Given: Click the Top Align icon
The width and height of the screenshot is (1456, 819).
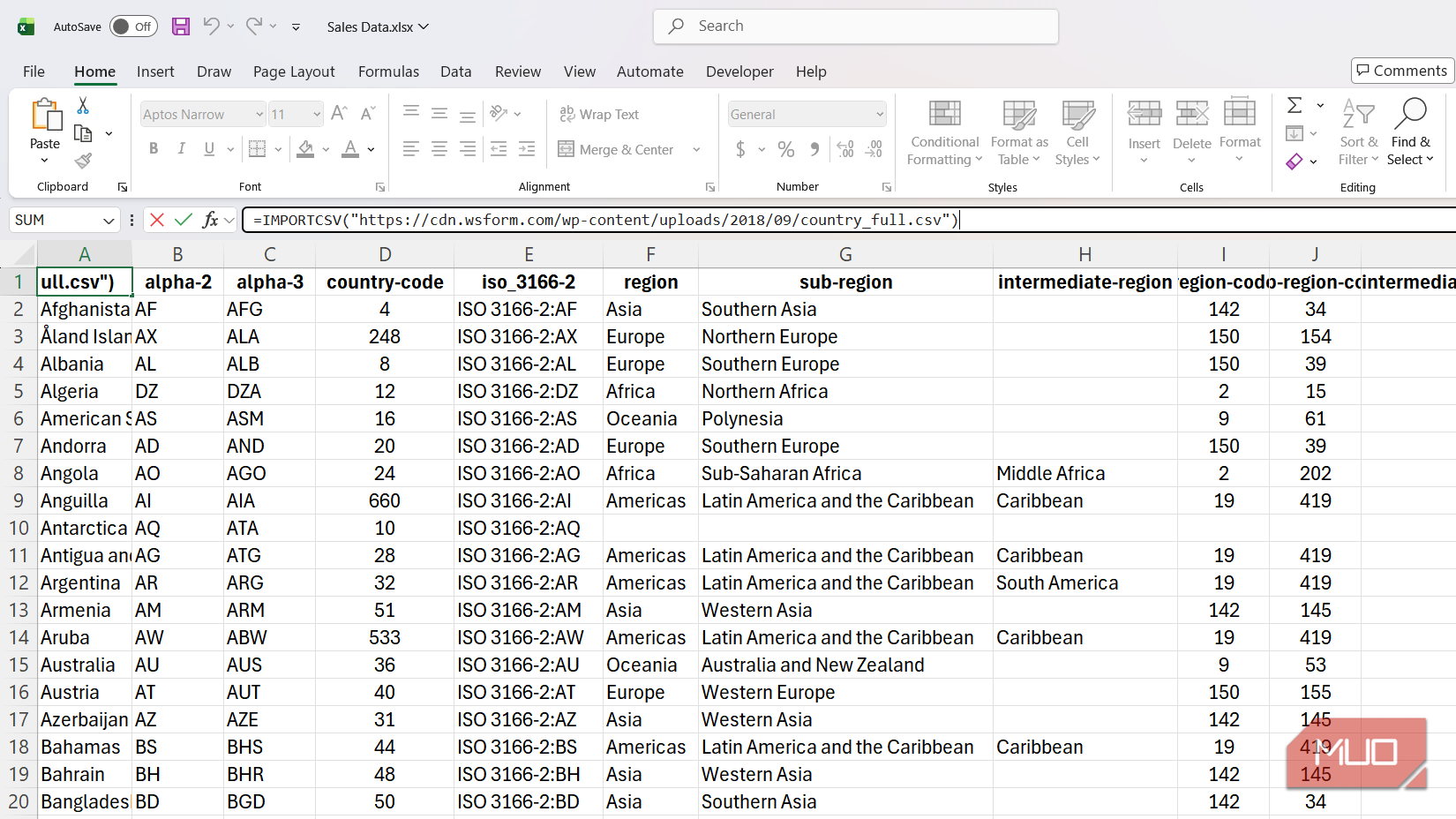Looking at the screenshot, I should coord(411,113).
